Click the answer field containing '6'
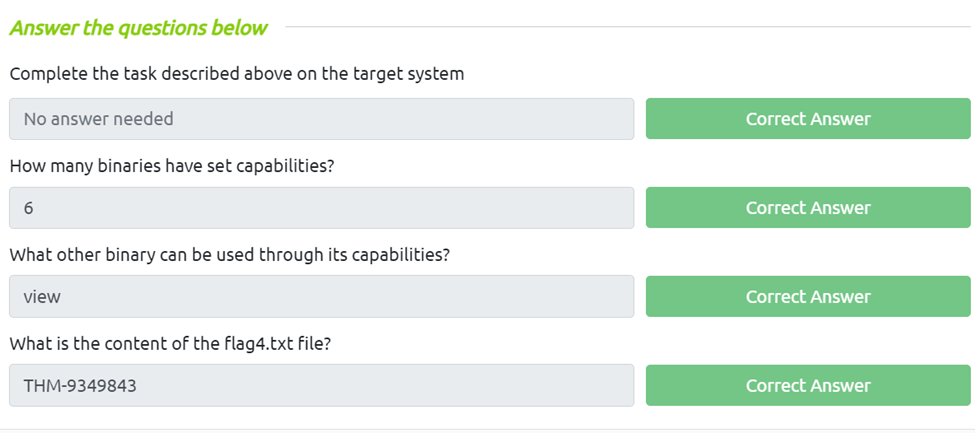The height and width of the screenshot is (433, 975). (321, 208)
